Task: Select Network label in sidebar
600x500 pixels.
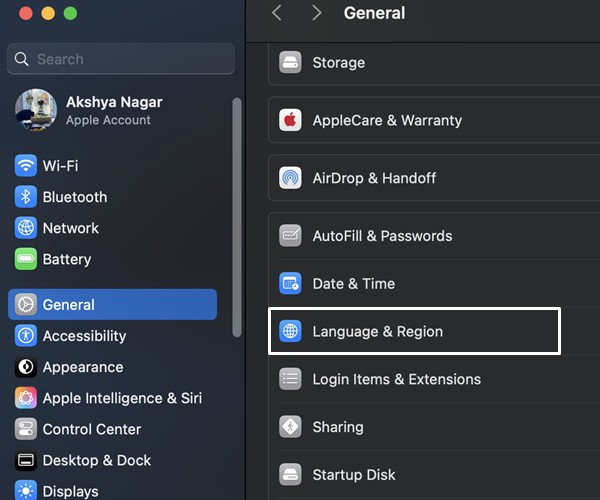Action: click(71, 228)
